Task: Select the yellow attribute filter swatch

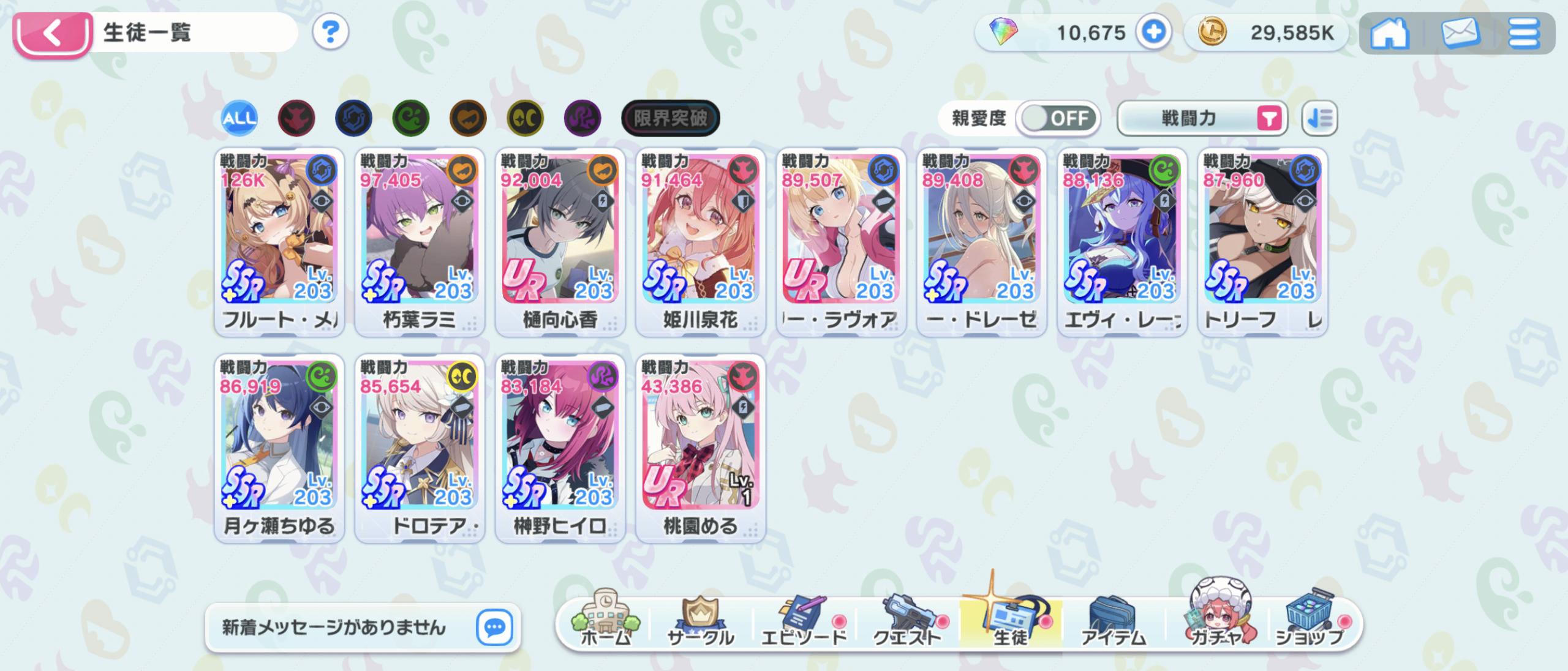Action: pyautogui.click(x=526, y=118)
